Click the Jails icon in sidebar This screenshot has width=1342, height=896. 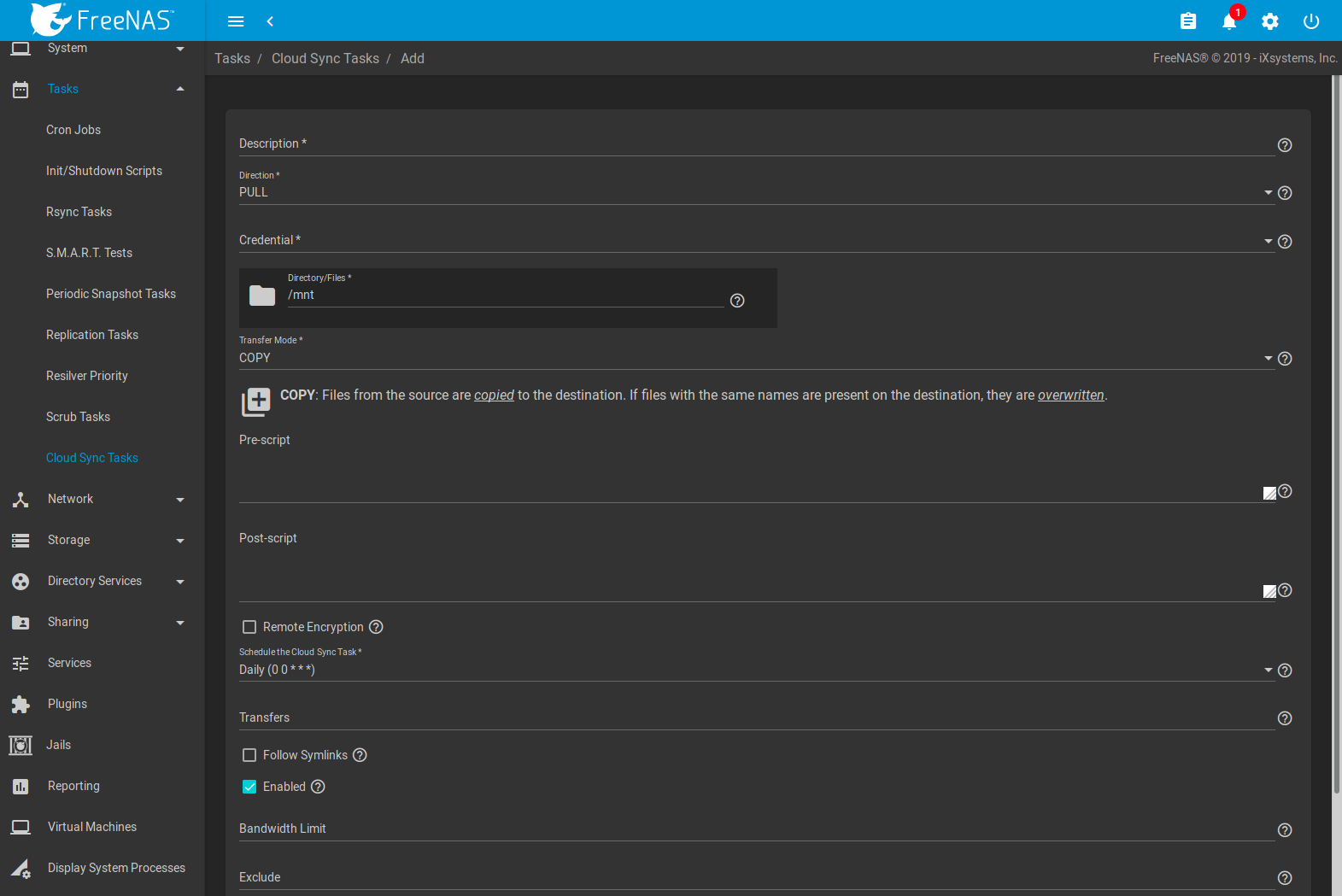pyautogui.click(x=21, y=745)
